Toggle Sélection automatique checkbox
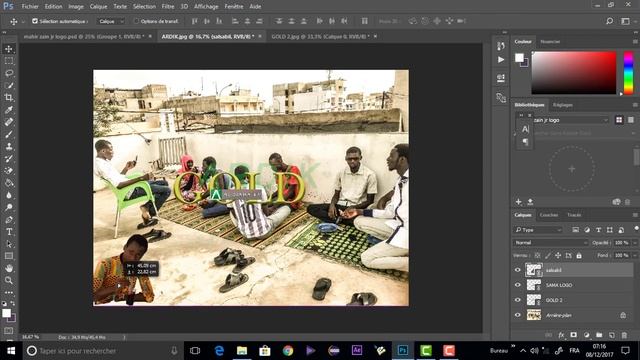Viewport: 640px width, 360px height. coord(35,21)
